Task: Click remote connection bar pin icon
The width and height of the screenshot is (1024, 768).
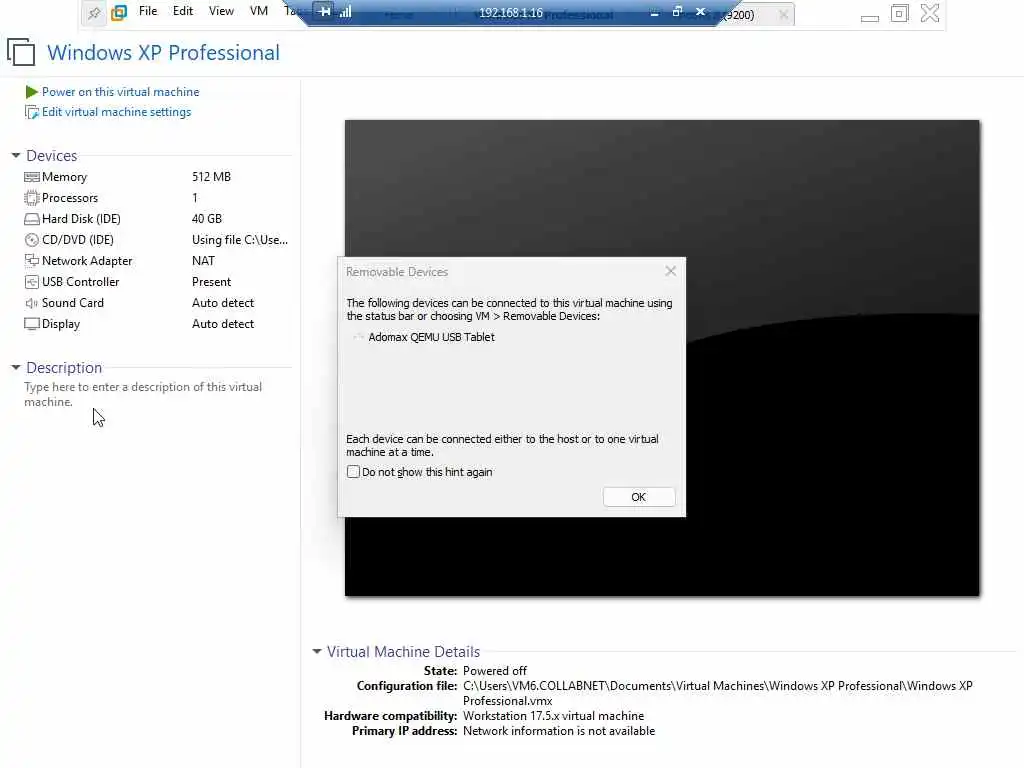Action: point(325,11)
